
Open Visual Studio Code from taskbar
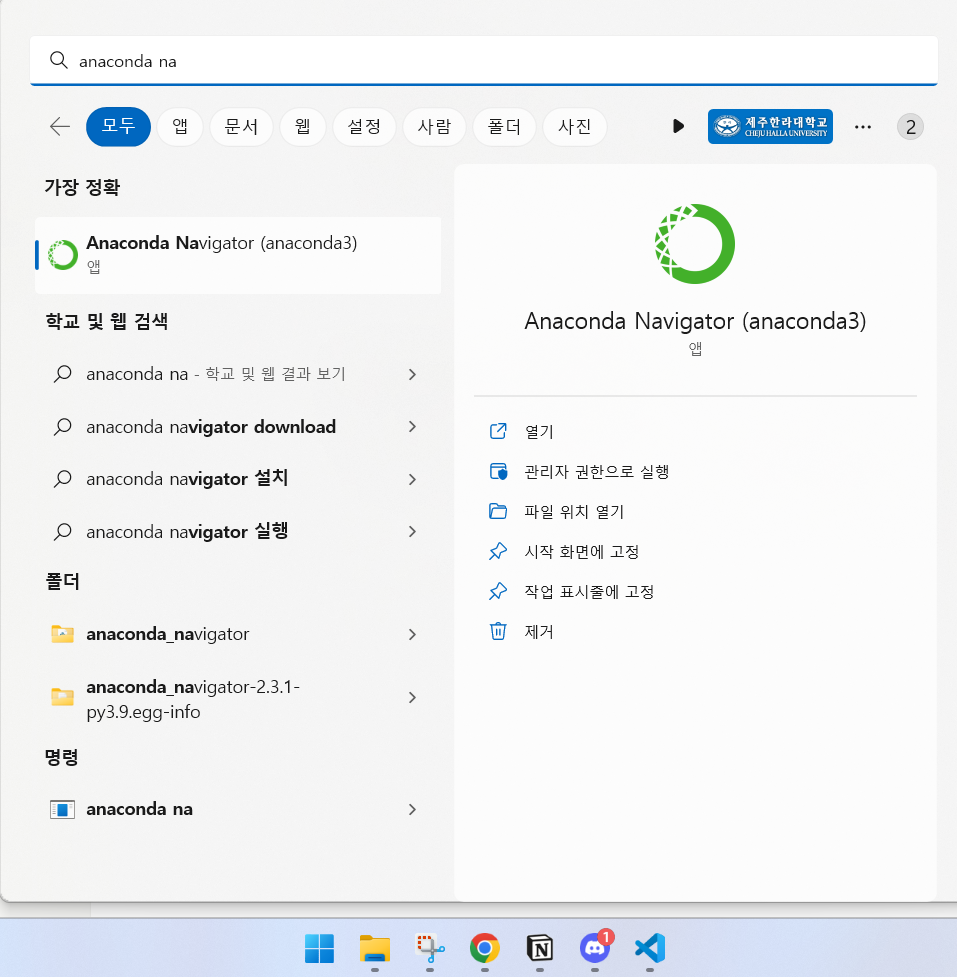(650, 947)
